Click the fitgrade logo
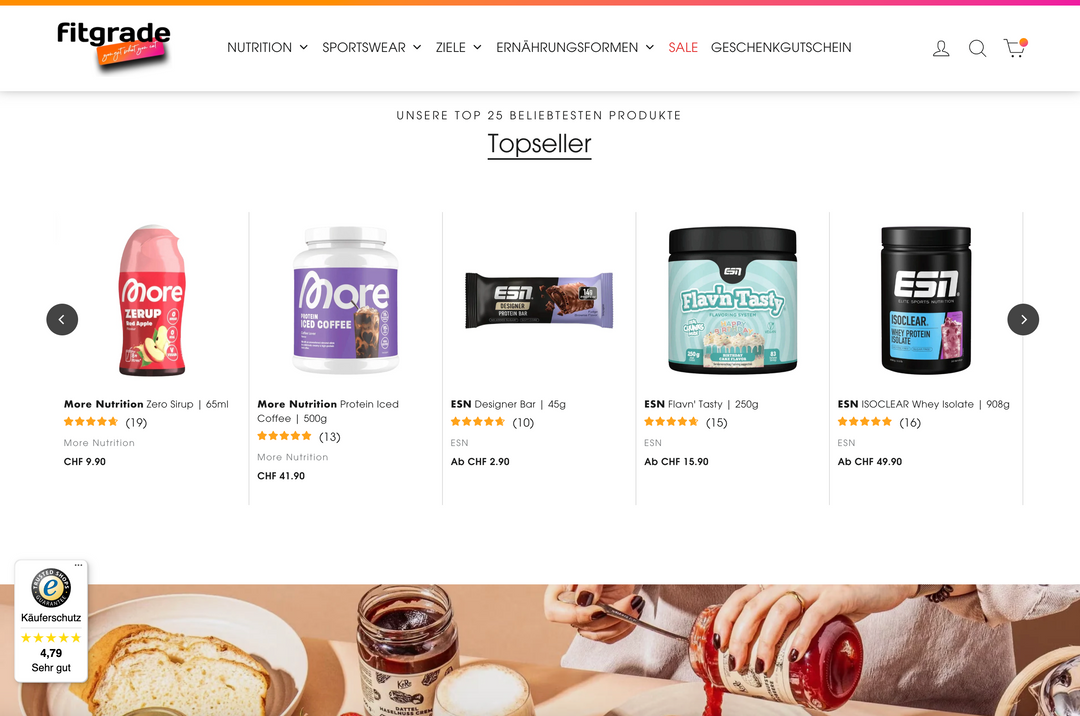 pyautogui.click(x=114, y=45)
